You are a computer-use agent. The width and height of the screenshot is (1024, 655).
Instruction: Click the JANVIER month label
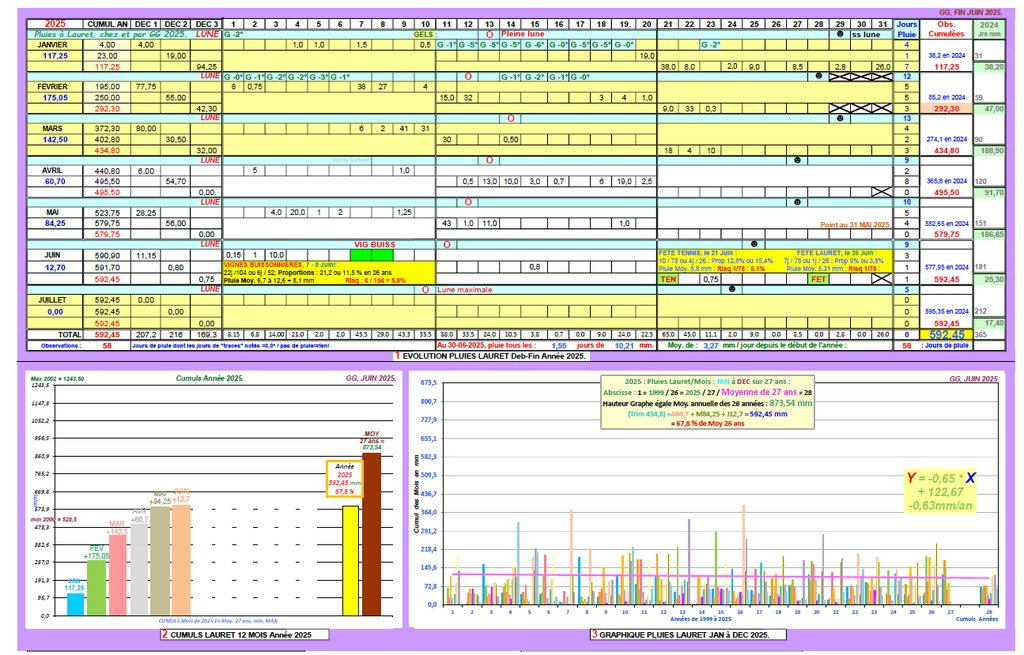click(x=52, y=45)
